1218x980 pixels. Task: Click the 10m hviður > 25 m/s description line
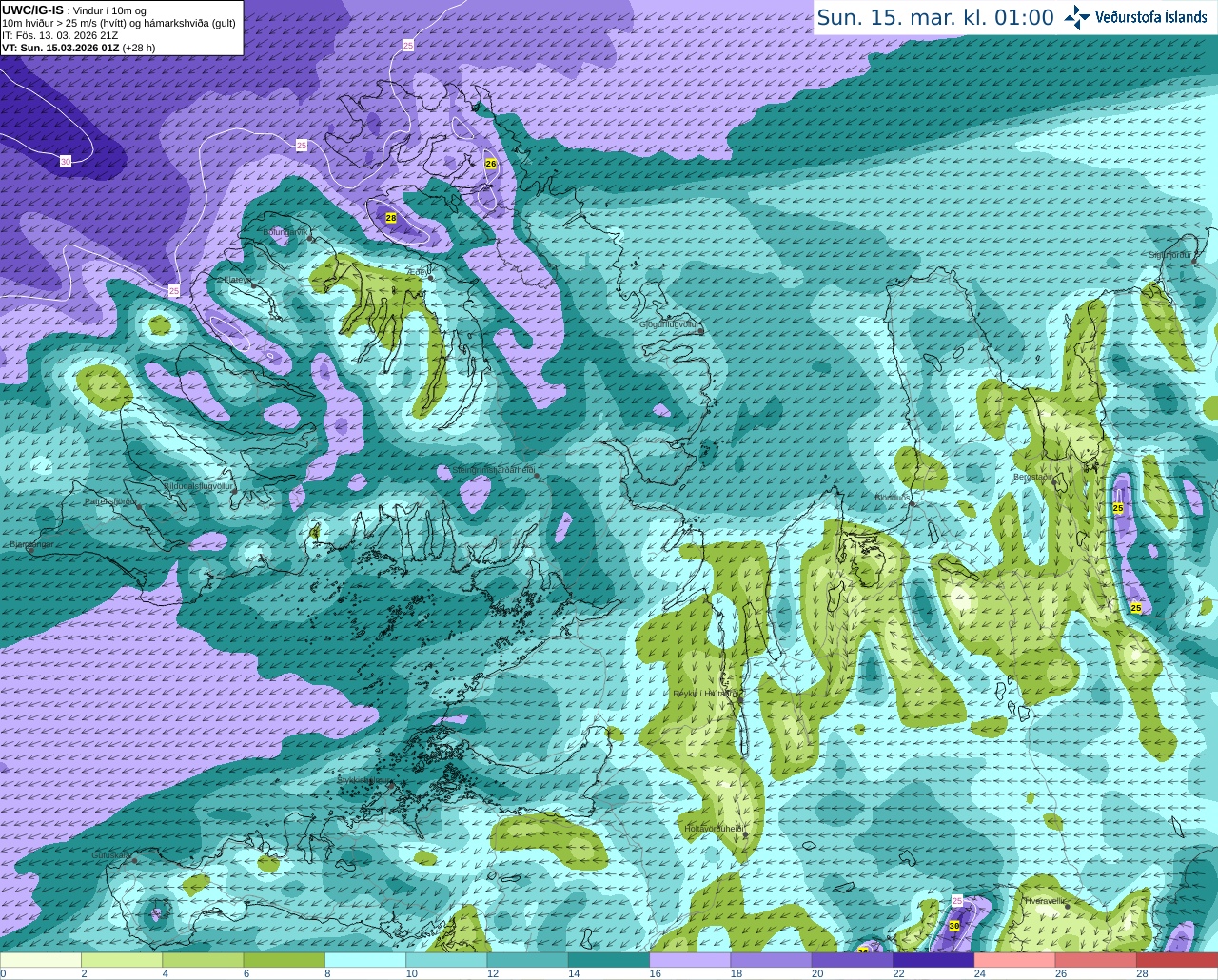pos(119,23)
